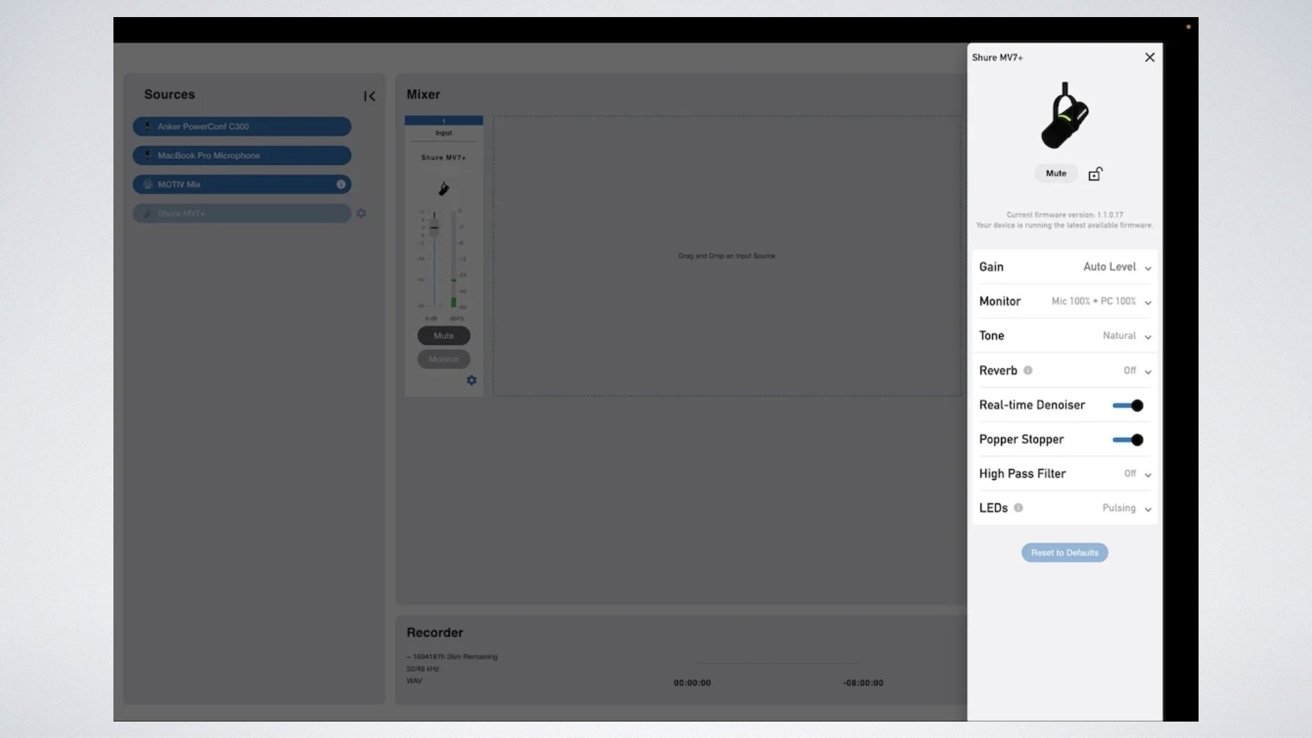Click the Drag and Drop an Input Source area
The image size is (1312, 738).
[727, 256]
